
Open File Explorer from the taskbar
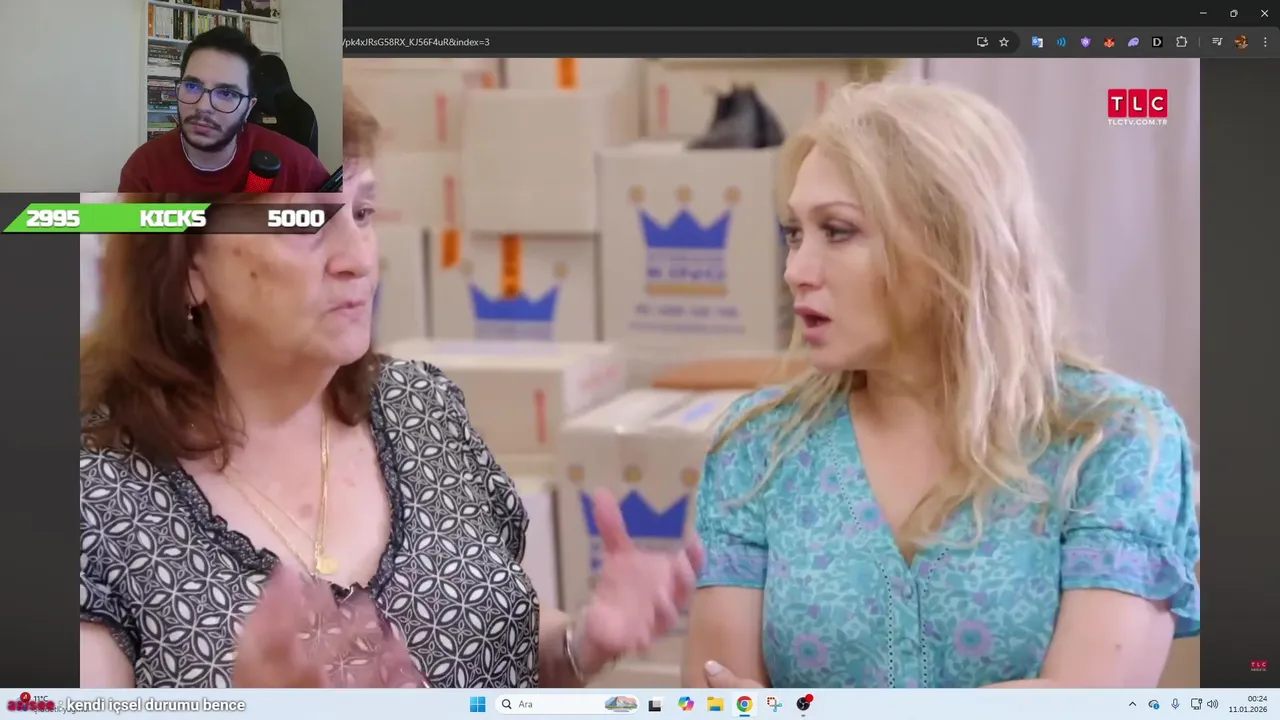tap(715, 704)
